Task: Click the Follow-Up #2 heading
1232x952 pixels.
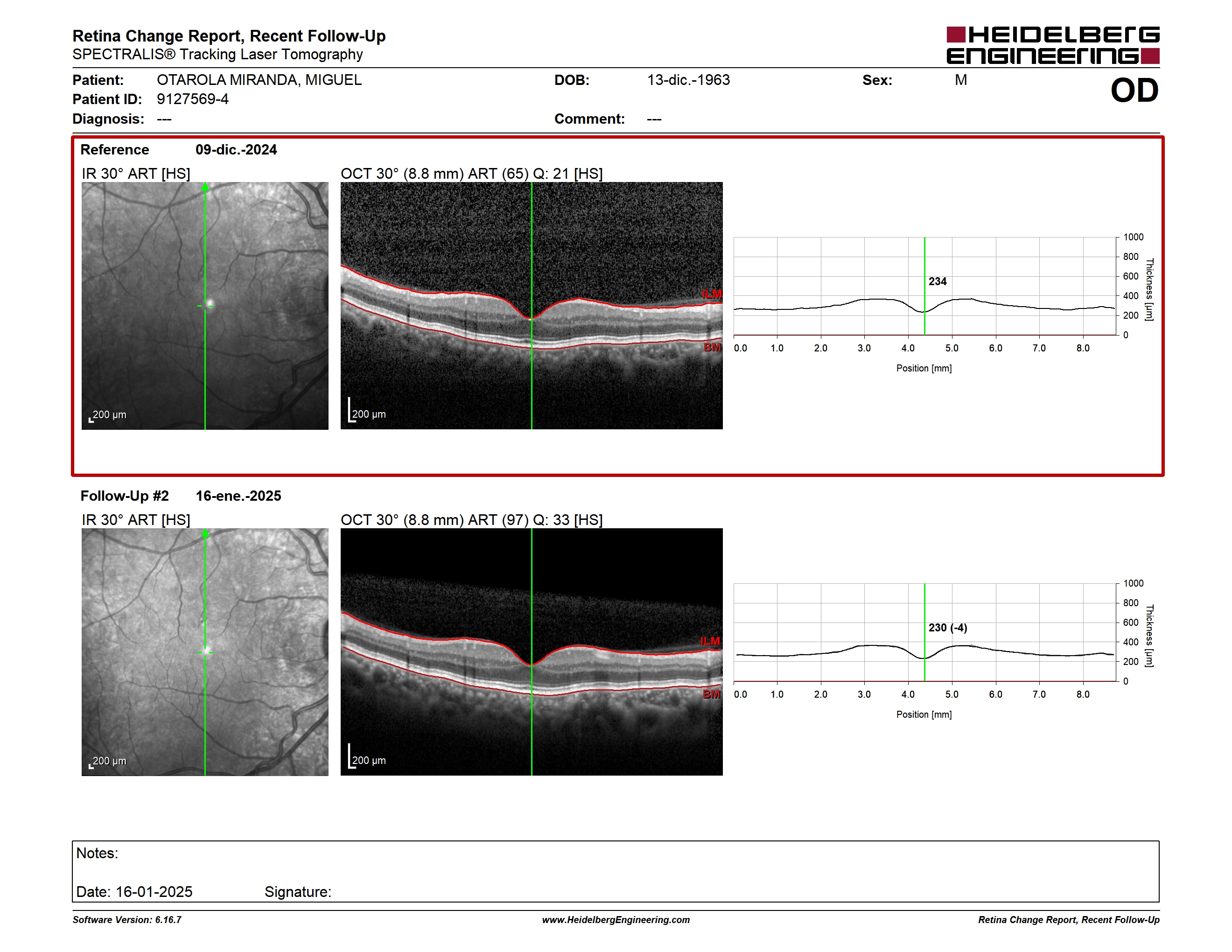Action: tap(125, 496)
